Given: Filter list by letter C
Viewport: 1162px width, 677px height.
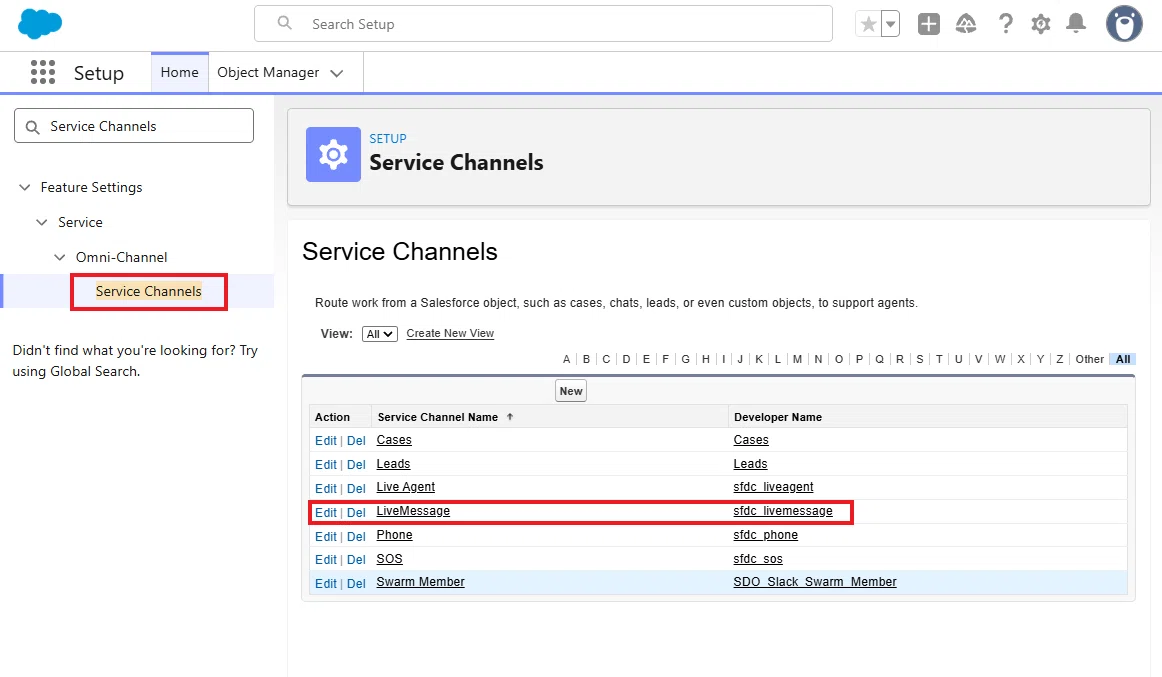Looking at the screenshot, I should 606,359.
